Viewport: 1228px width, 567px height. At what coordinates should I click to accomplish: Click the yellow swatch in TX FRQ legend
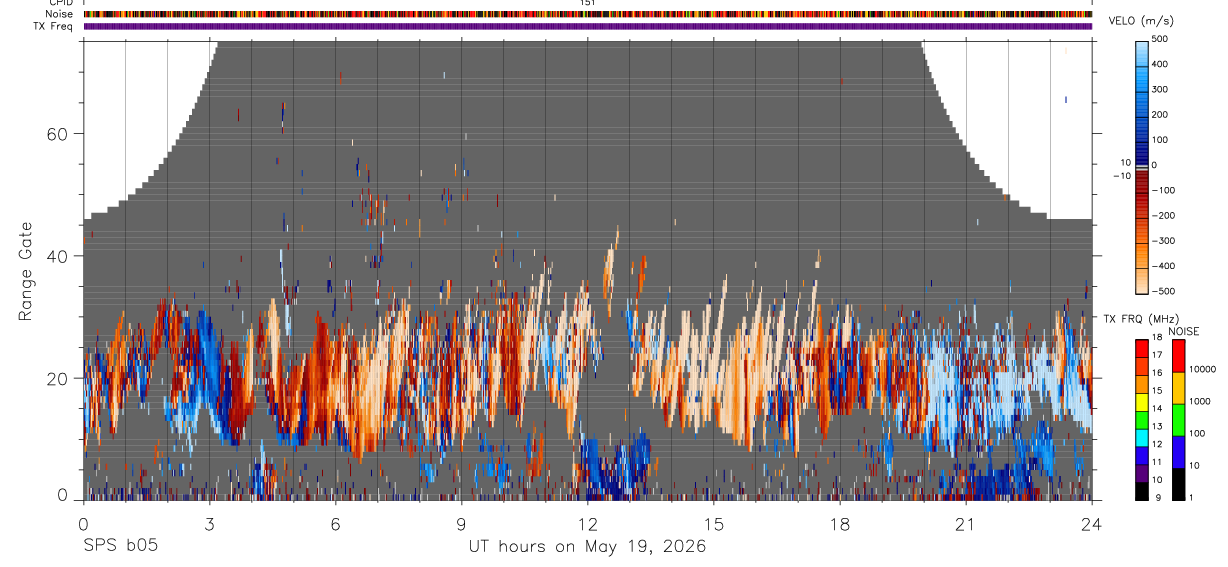click(1142, 400)
